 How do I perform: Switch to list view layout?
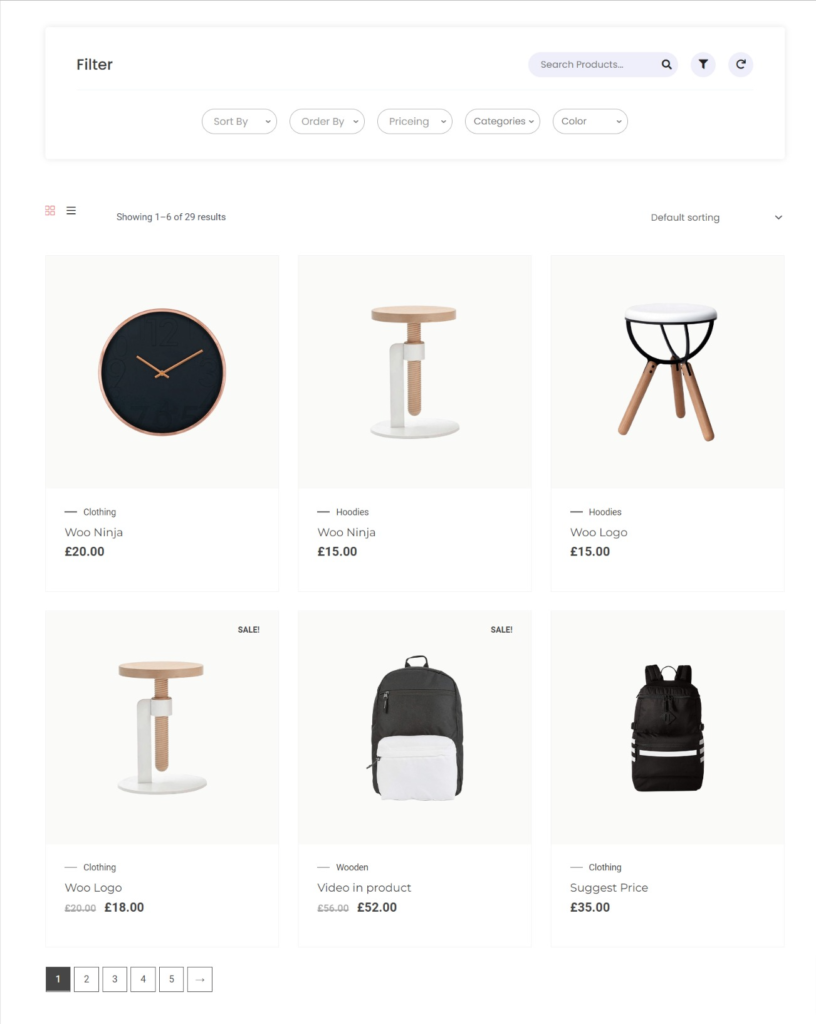coord(71,210)
